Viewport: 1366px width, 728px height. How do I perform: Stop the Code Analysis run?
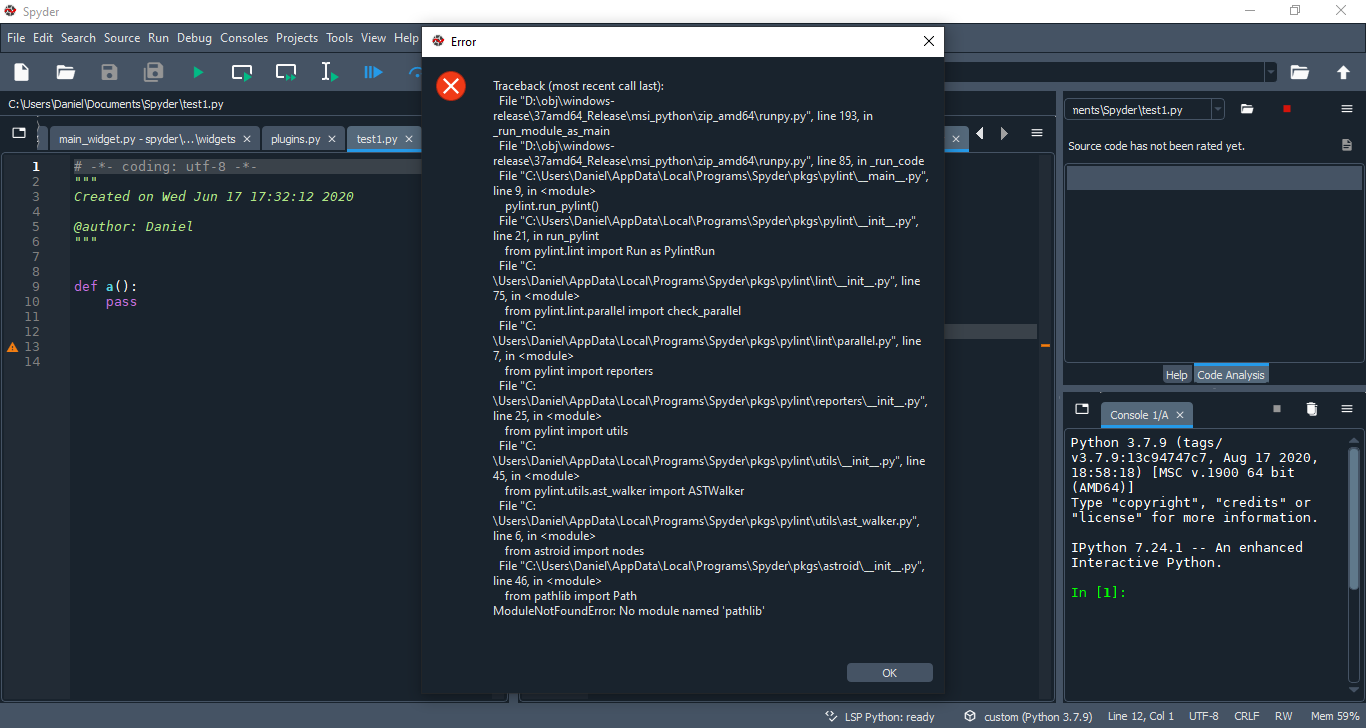tap(1287, 108)
